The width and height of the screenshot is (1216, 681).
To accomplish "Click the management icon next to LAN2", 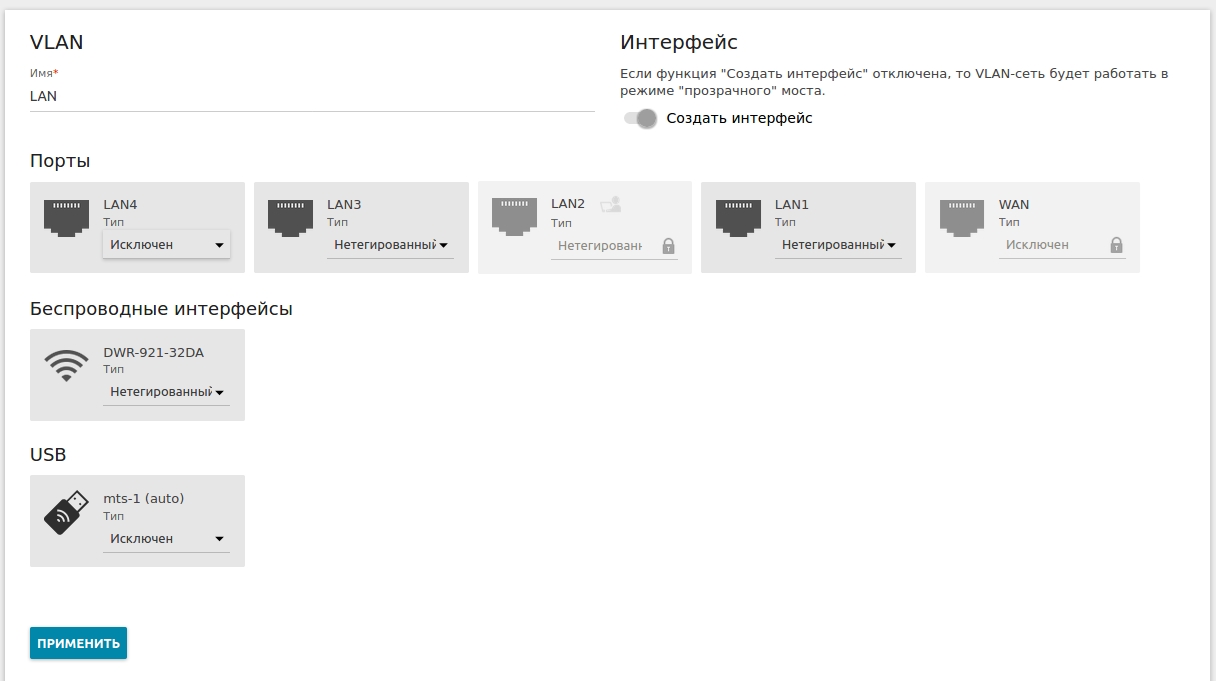I will 610,205.
